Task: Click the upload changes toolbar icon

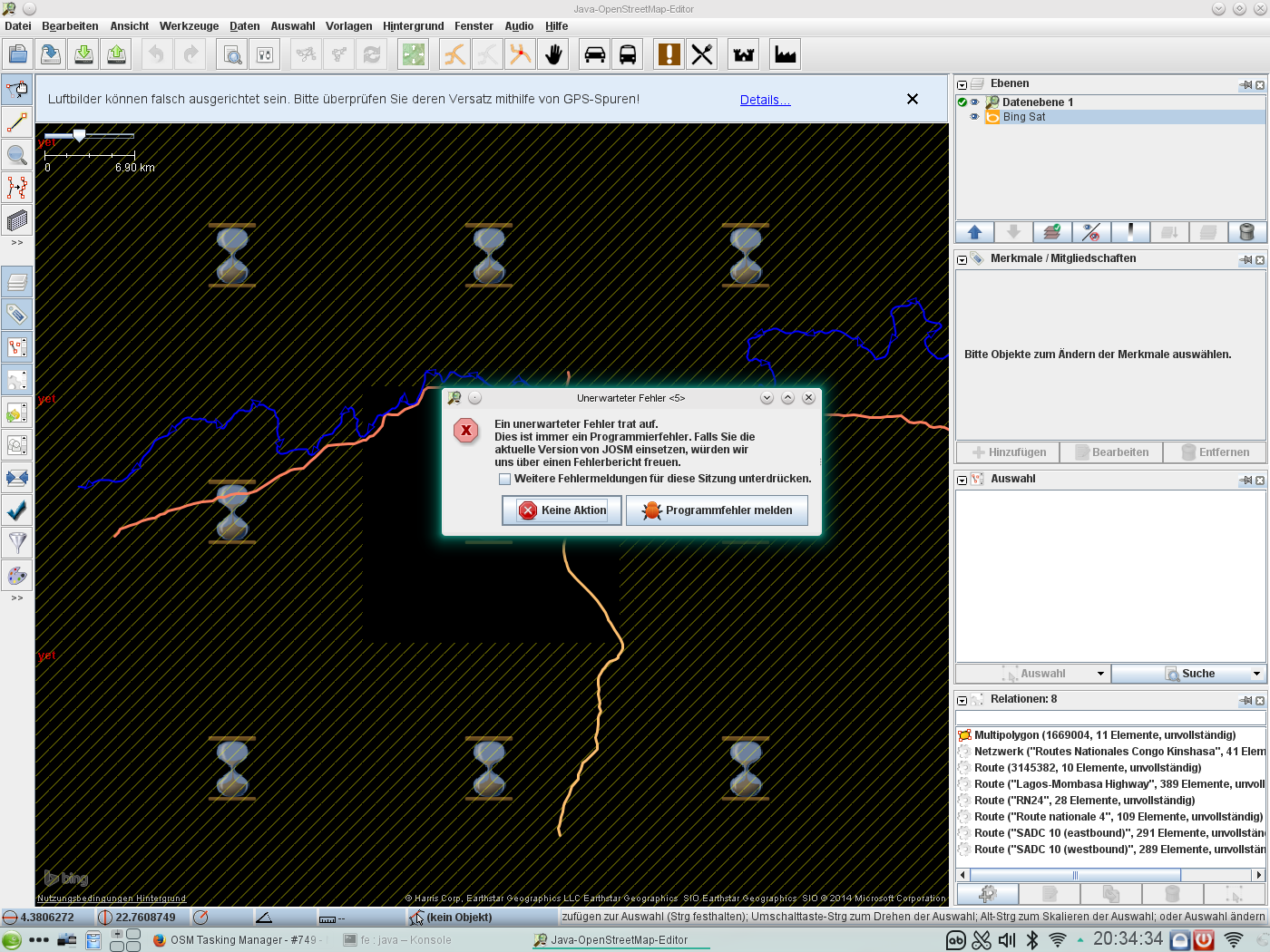Action: pyautogui.click(x=116, y=54)
